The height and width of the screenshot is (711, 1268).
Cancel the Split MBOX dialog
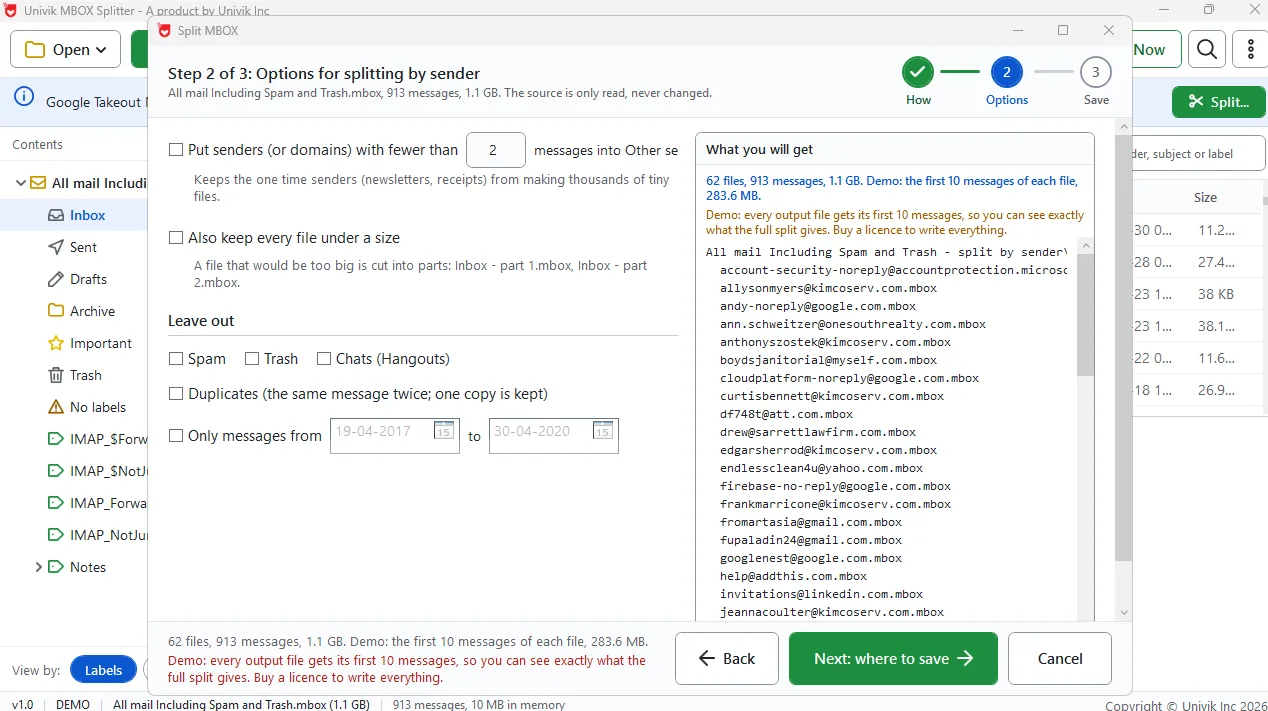click(x=1060, y=658)
